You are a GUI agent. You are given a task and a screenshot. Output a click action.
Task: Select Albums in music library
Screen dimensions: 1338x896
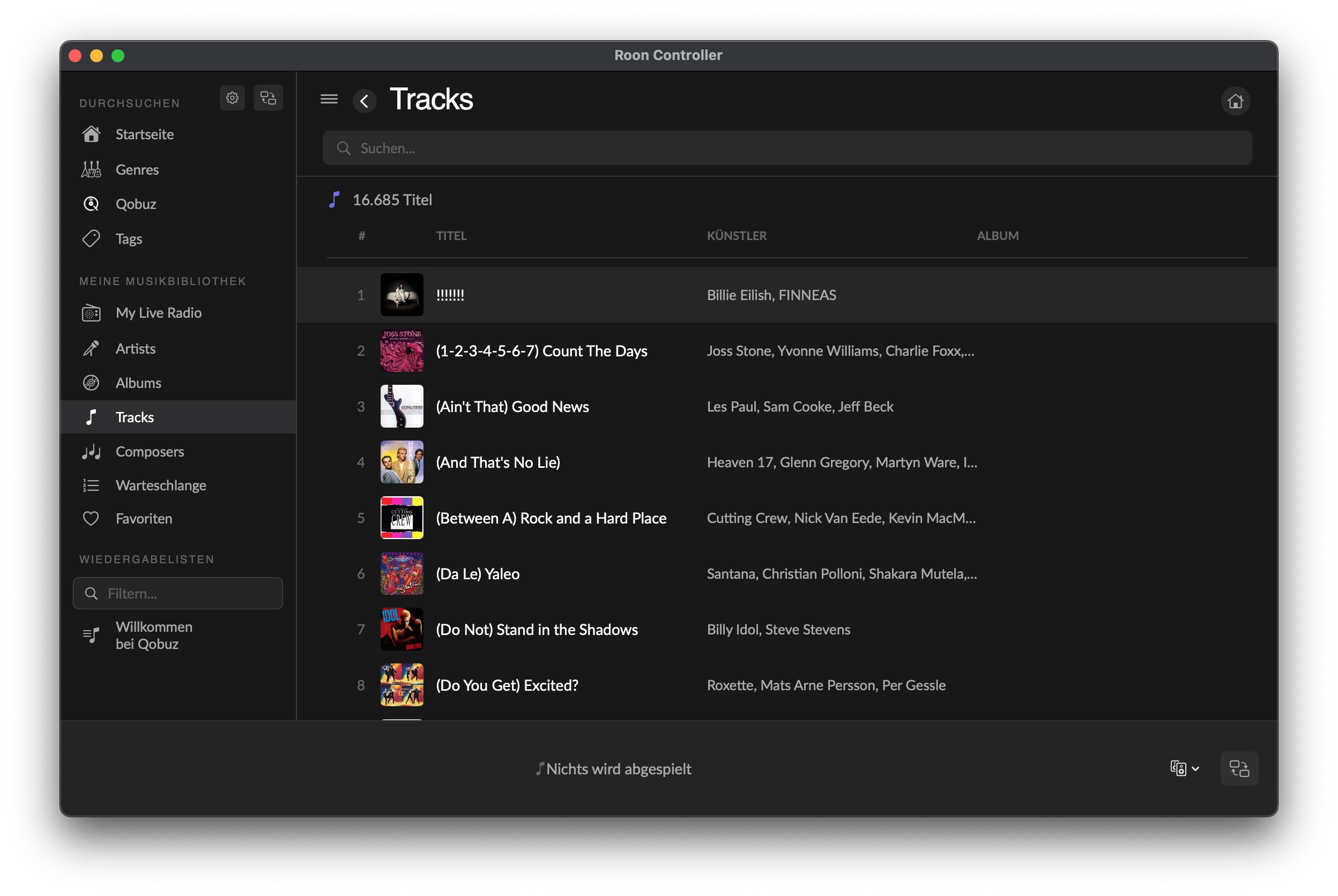point(138,383)
